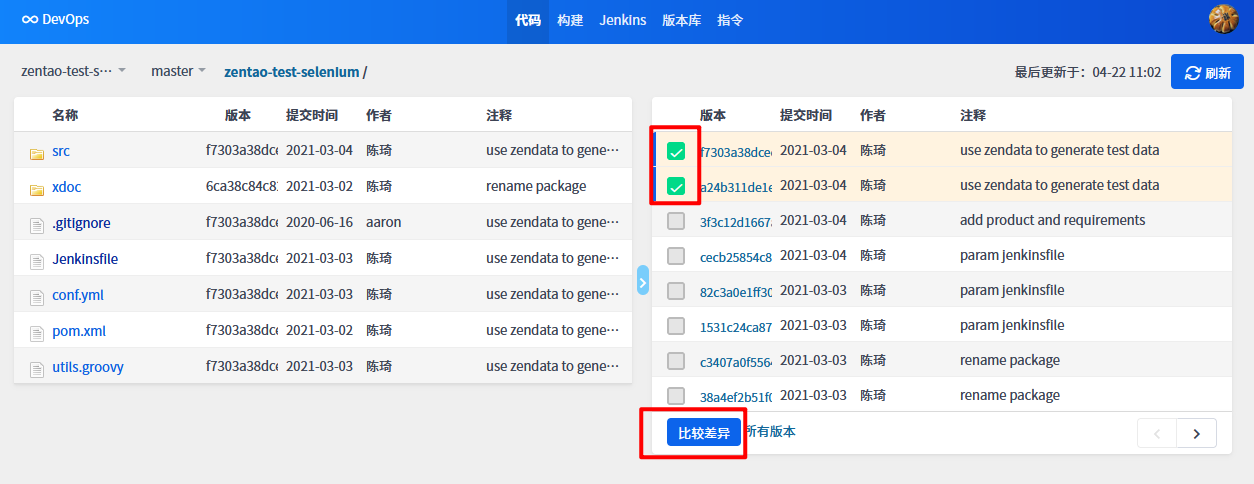The height and width of the screenshot is (484, 1254).
Task: Open the master branch dropdown
Action: [178, 71]
